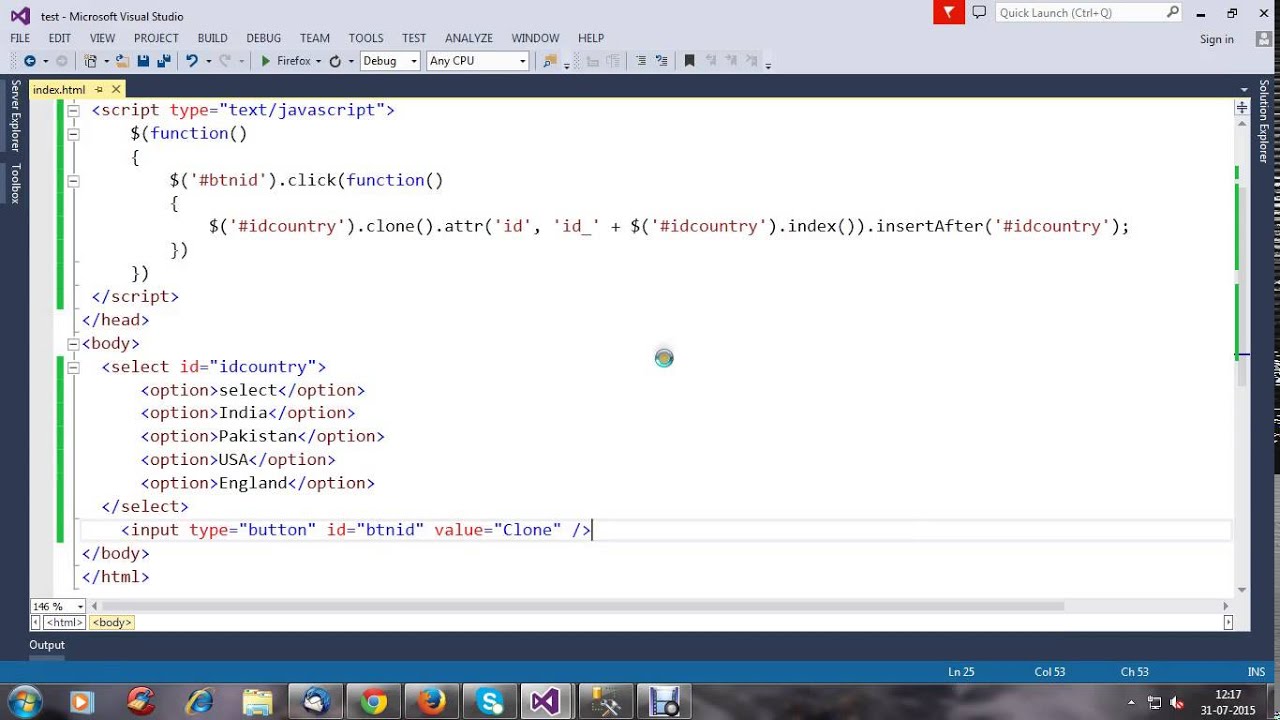Click the Save All icon
Screen dimensions: 1280x720
164,61
